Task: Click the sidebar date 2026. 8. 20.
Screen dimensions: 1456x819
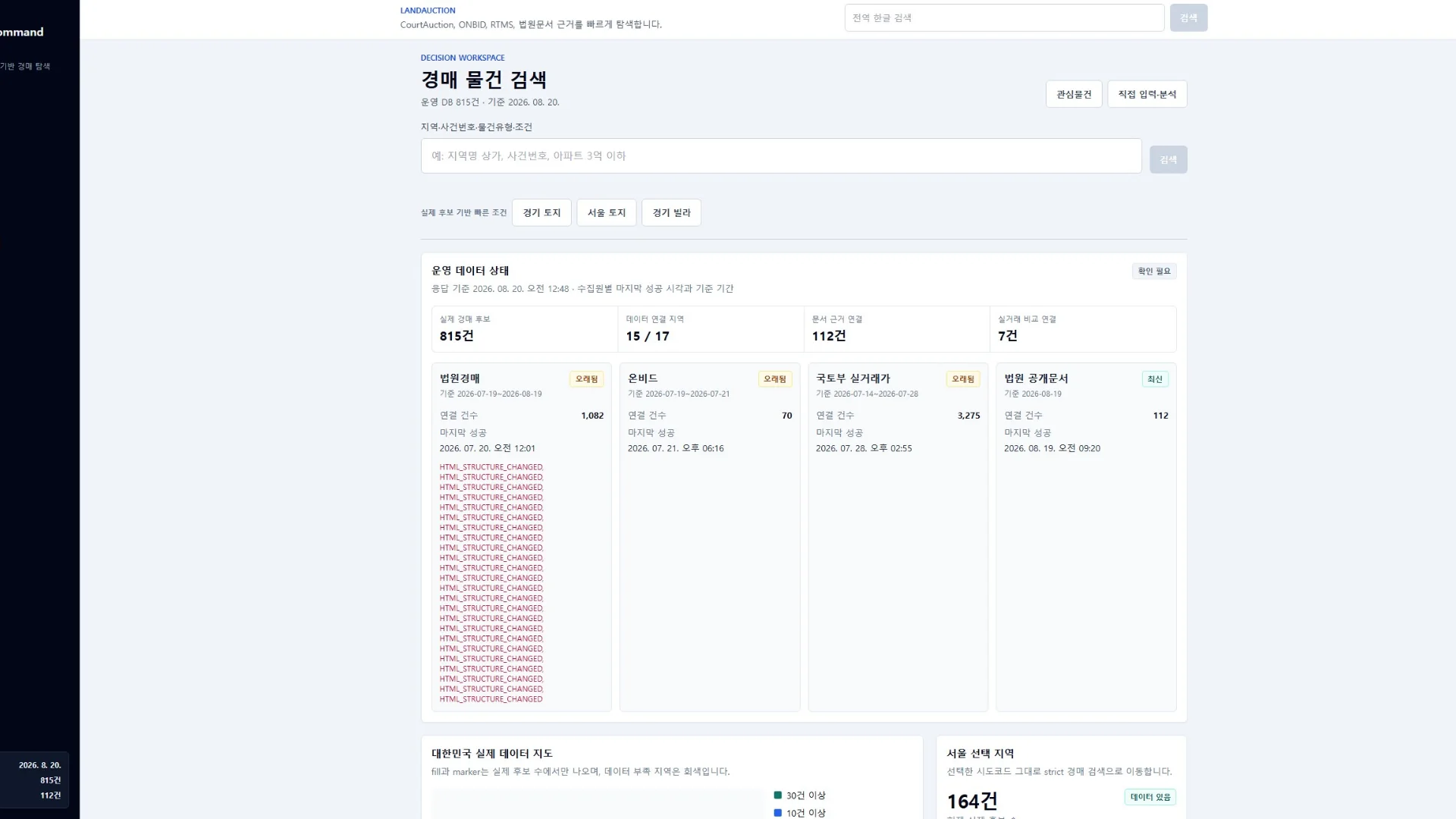Action: click(39, 764)
